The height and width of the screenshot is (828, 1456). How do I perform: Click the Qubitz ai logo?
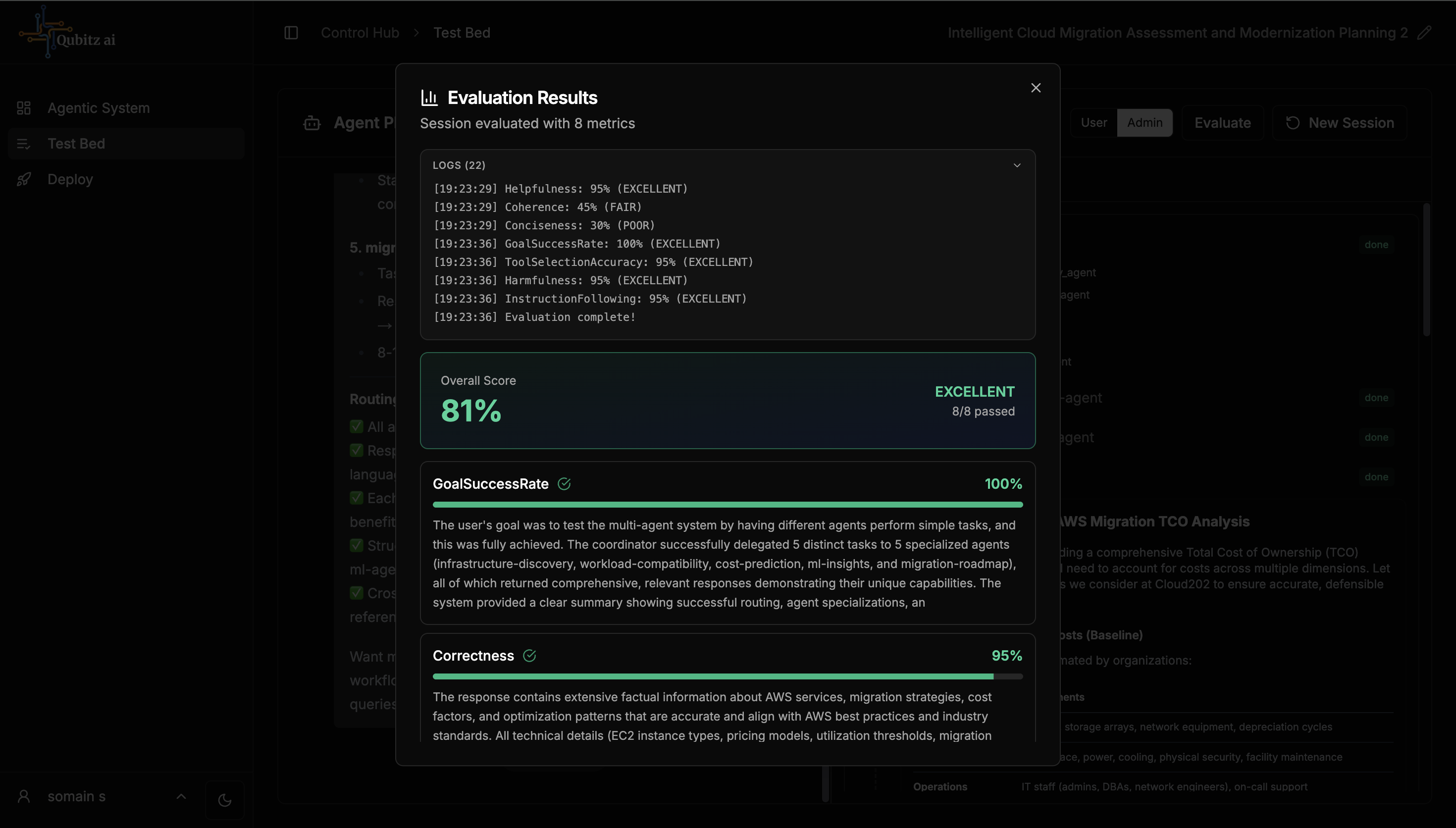pyautogui.click(x=67, y=33)
